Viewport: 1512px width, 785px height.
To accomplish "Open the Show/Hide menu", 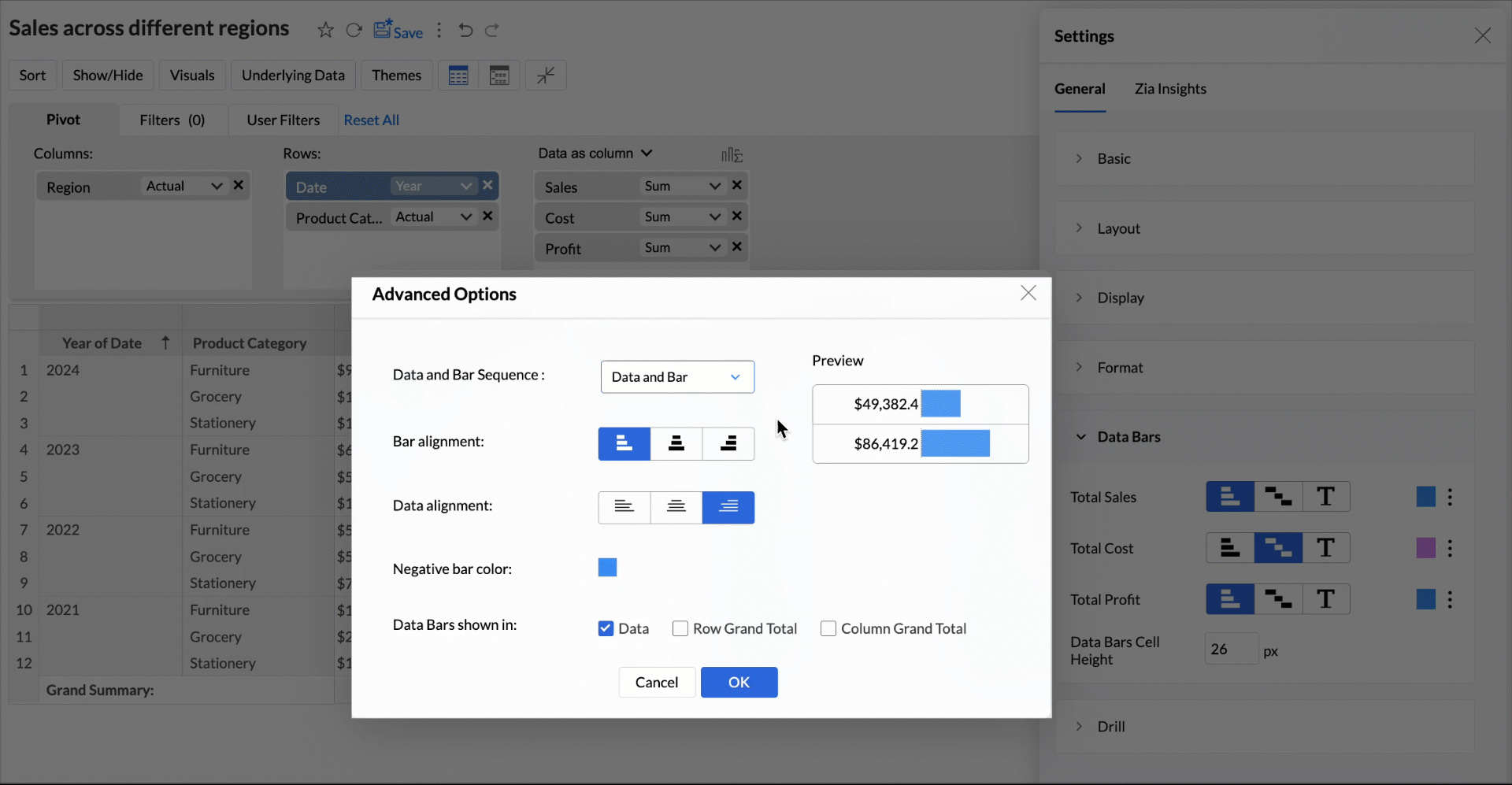I will [108, 76].
